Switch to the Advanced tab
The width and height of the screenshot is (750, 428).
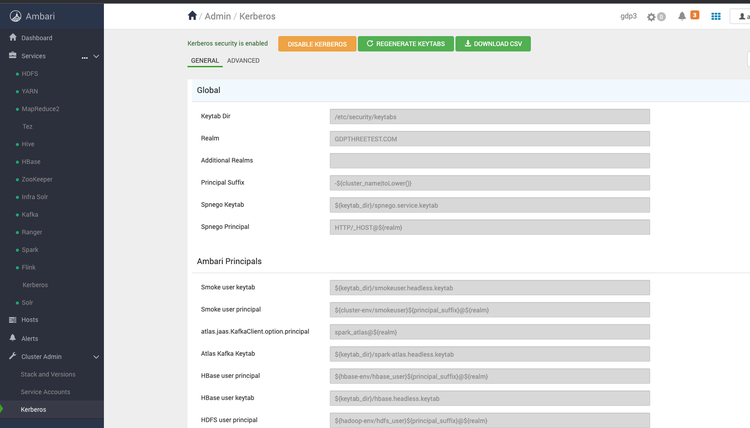(x=243, y=61)
